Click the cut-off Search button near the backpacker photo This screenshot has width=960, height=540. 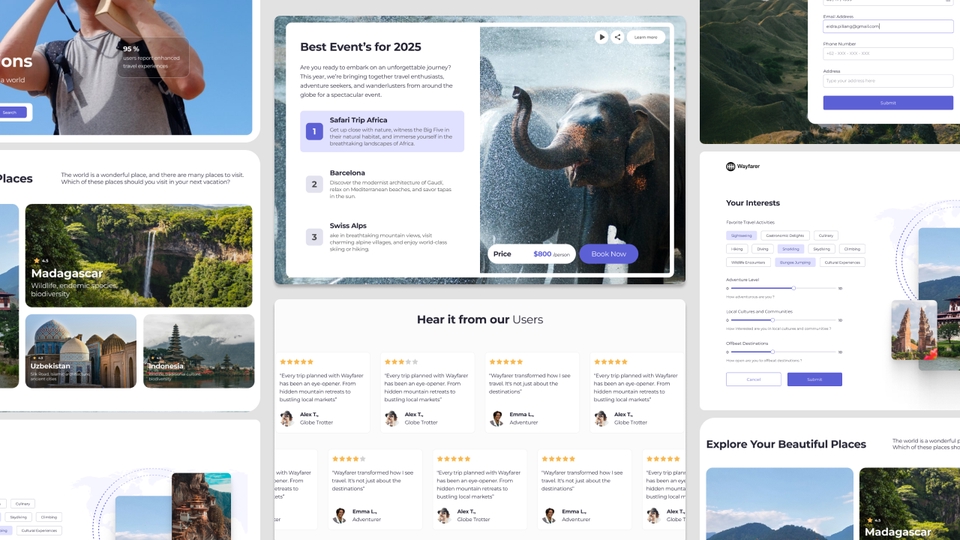click(12, 113)
